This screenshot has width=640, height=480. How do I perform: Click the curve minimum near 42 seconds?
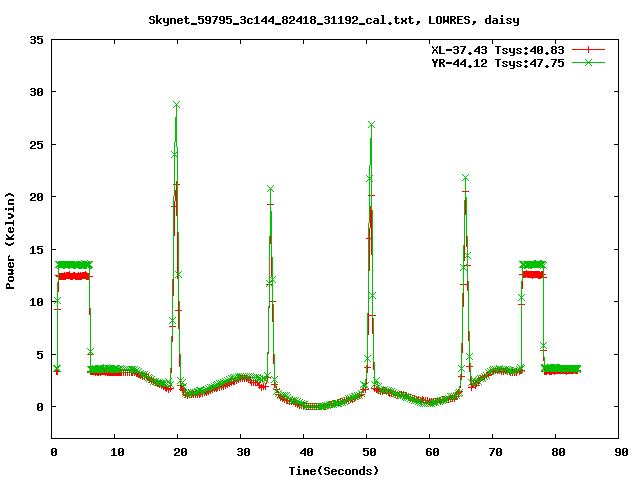coord(316,406)
